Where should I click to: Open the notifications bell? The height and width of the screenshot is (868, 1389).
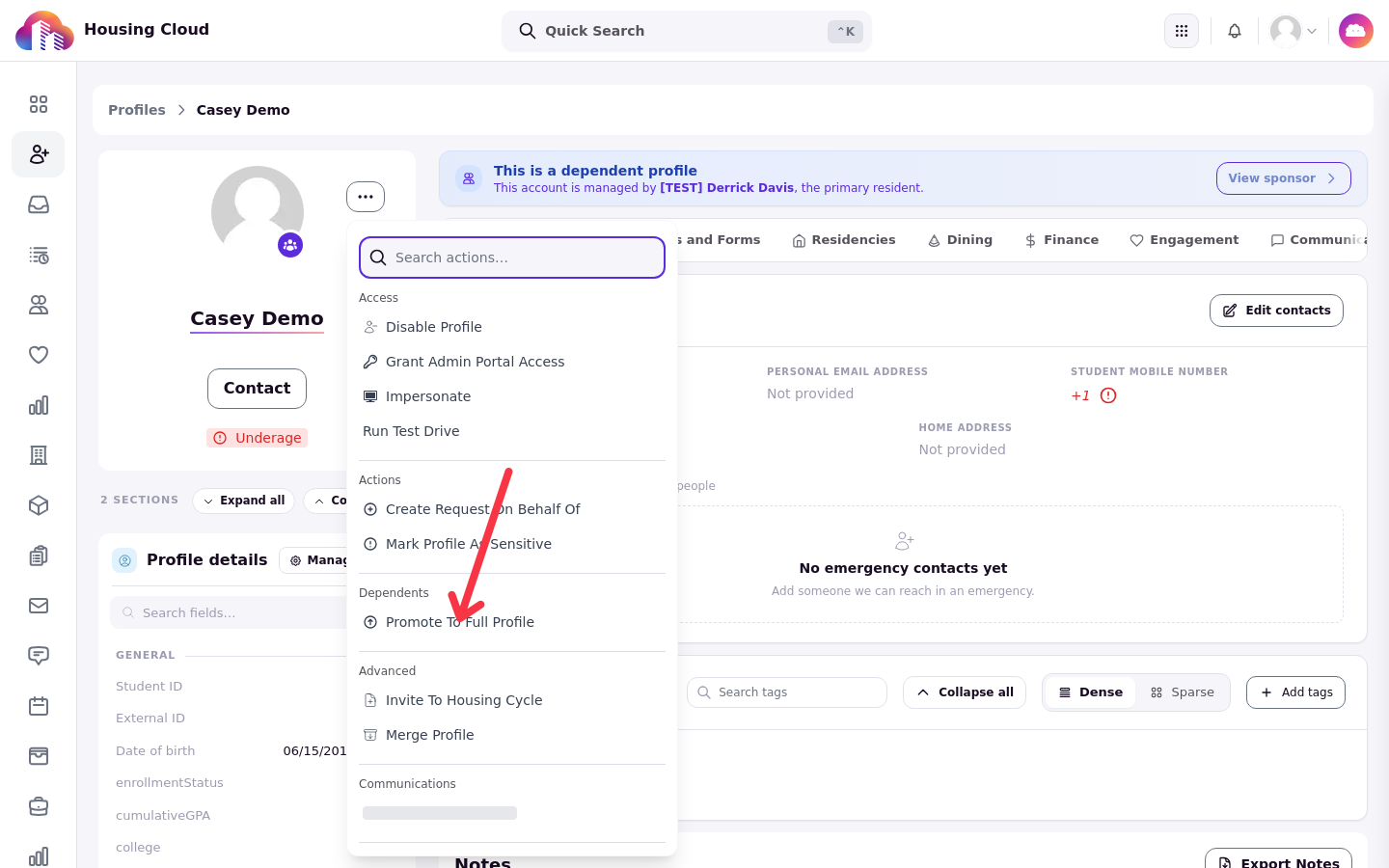[1235, 31]
